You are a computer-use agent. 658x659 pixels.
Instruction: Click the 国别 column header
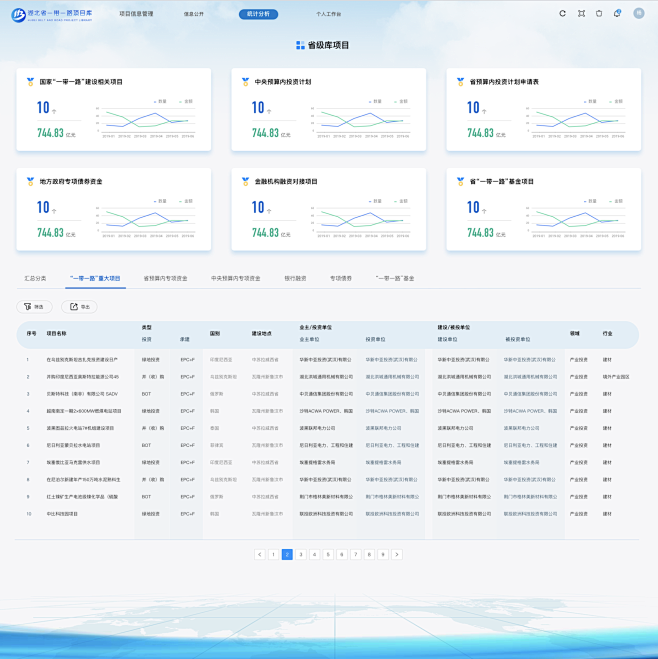[x=215, y=333]
